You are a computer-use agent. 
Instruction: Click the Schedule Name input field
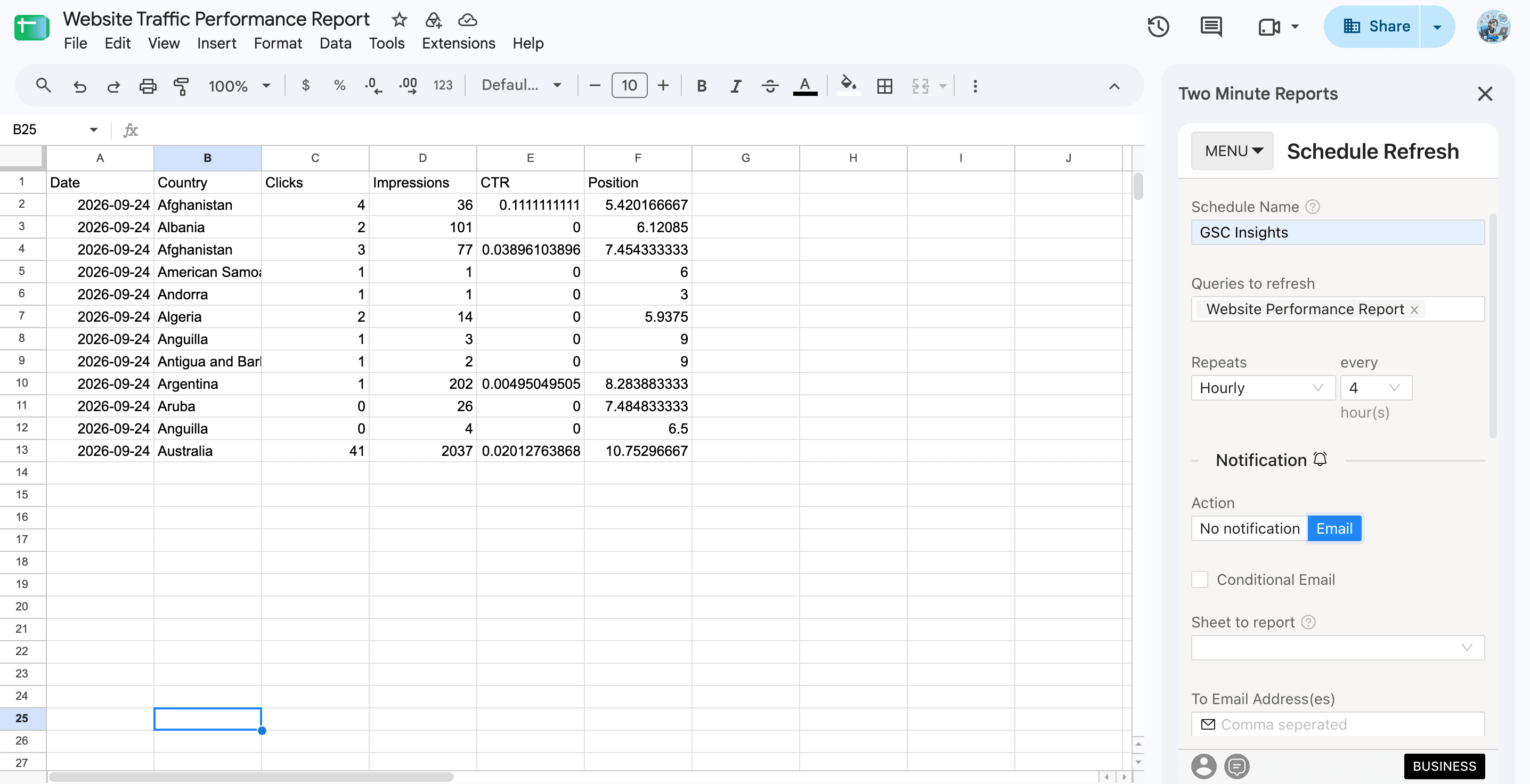(x=1338, y=232)
